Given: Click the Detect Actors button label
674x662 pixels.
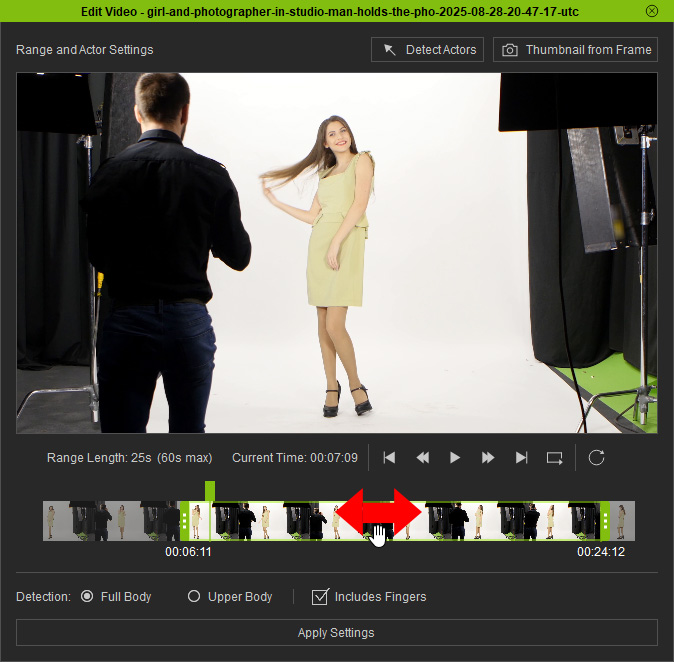Looking at the screenshot, I should (x=441, y=50).
